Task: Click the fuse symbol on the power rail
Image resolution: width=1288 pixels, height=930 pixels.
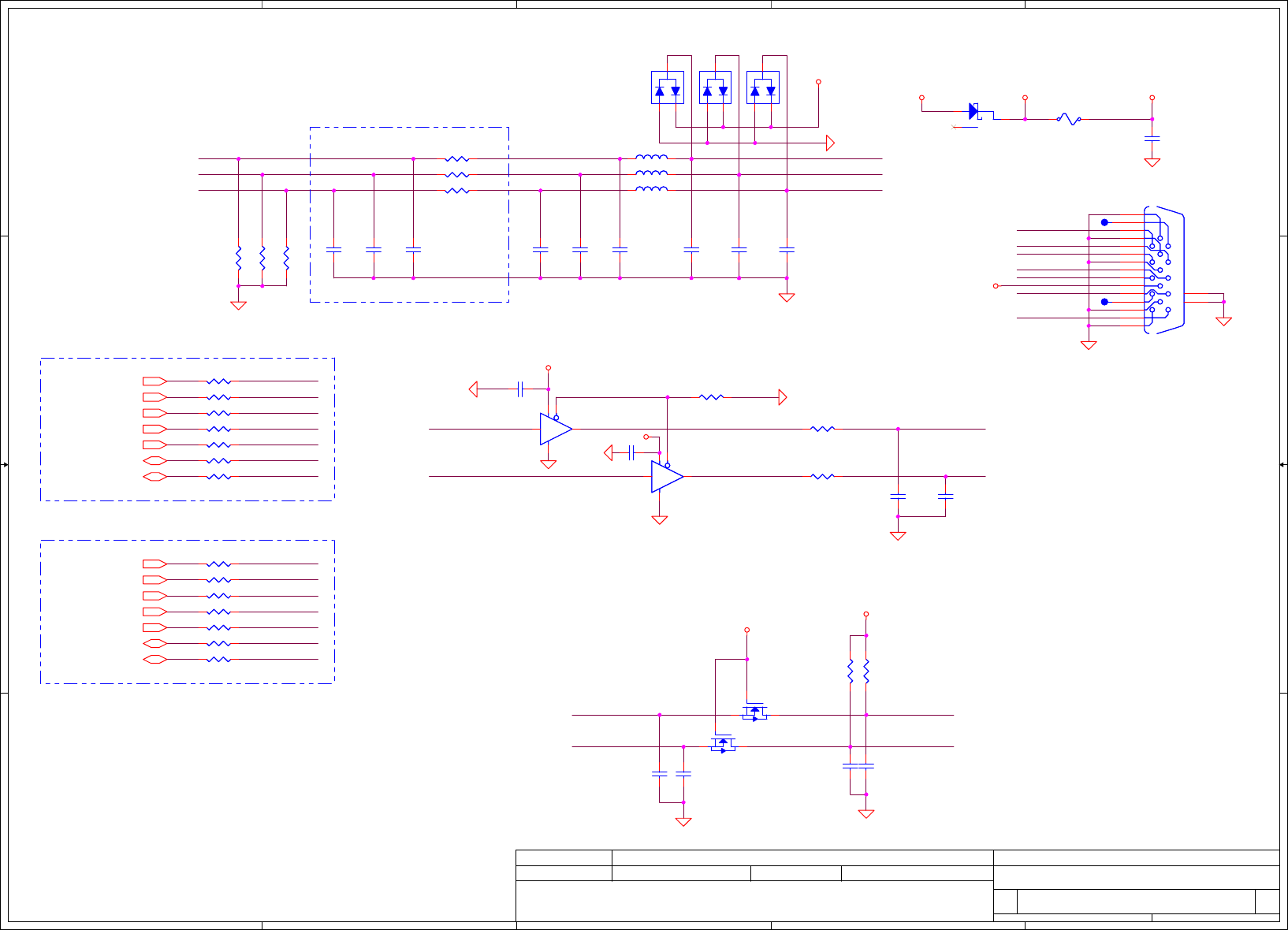Action: tap(1068, 119)
